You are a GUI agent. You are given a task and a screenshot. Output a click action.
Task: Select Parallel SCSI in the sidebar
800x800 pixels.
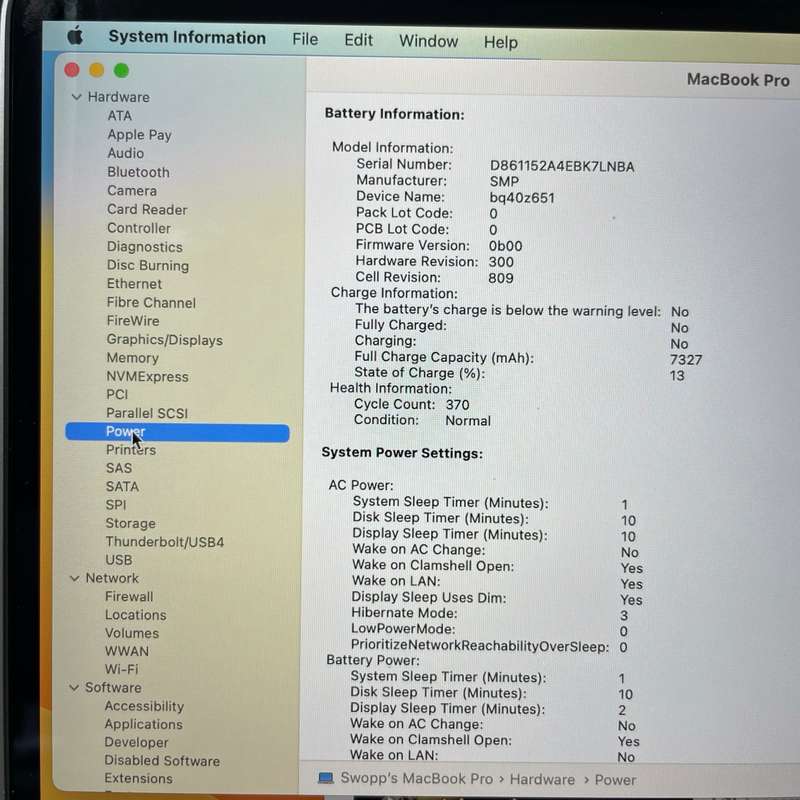tap(147, 413)
